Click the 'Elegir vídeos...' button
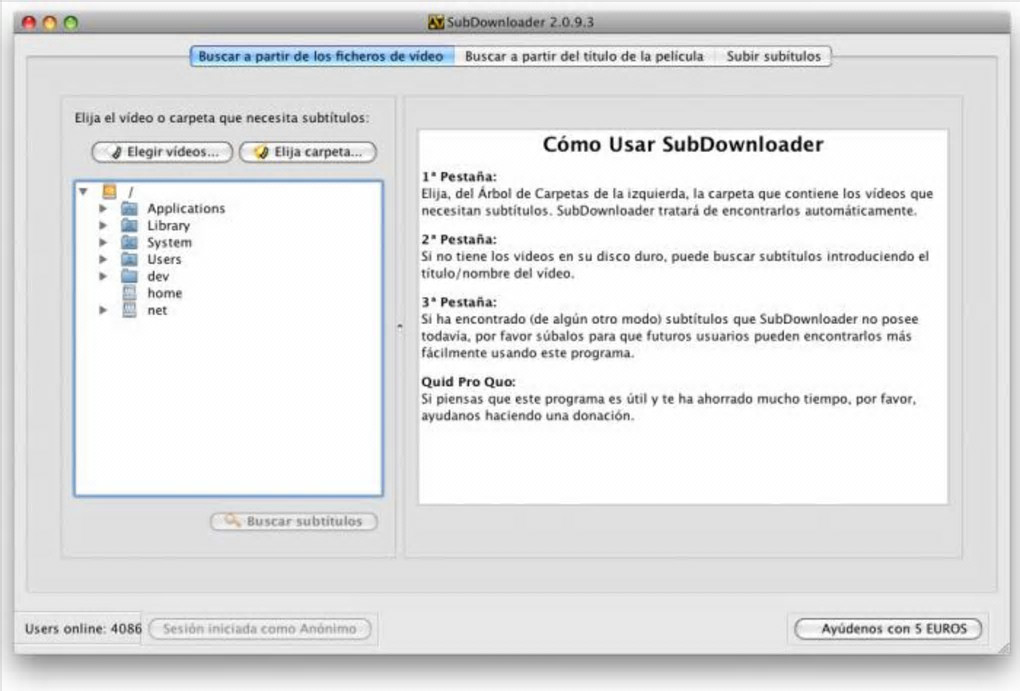The image size is (1020, 691). coord(163,152)
